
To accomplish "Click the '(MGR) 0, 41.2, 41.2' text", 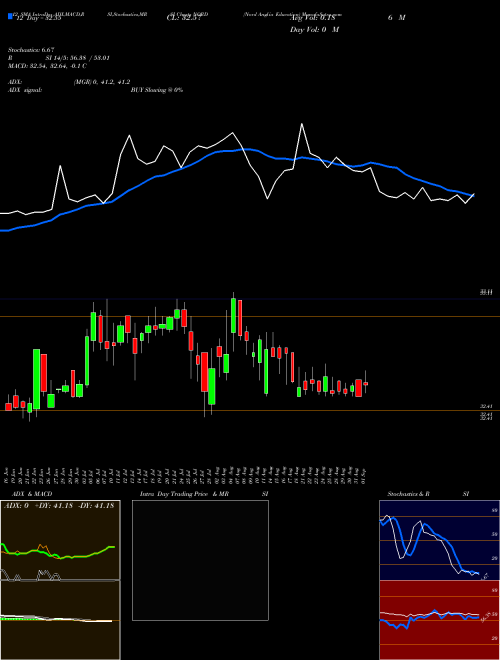I will pos(102,82).
